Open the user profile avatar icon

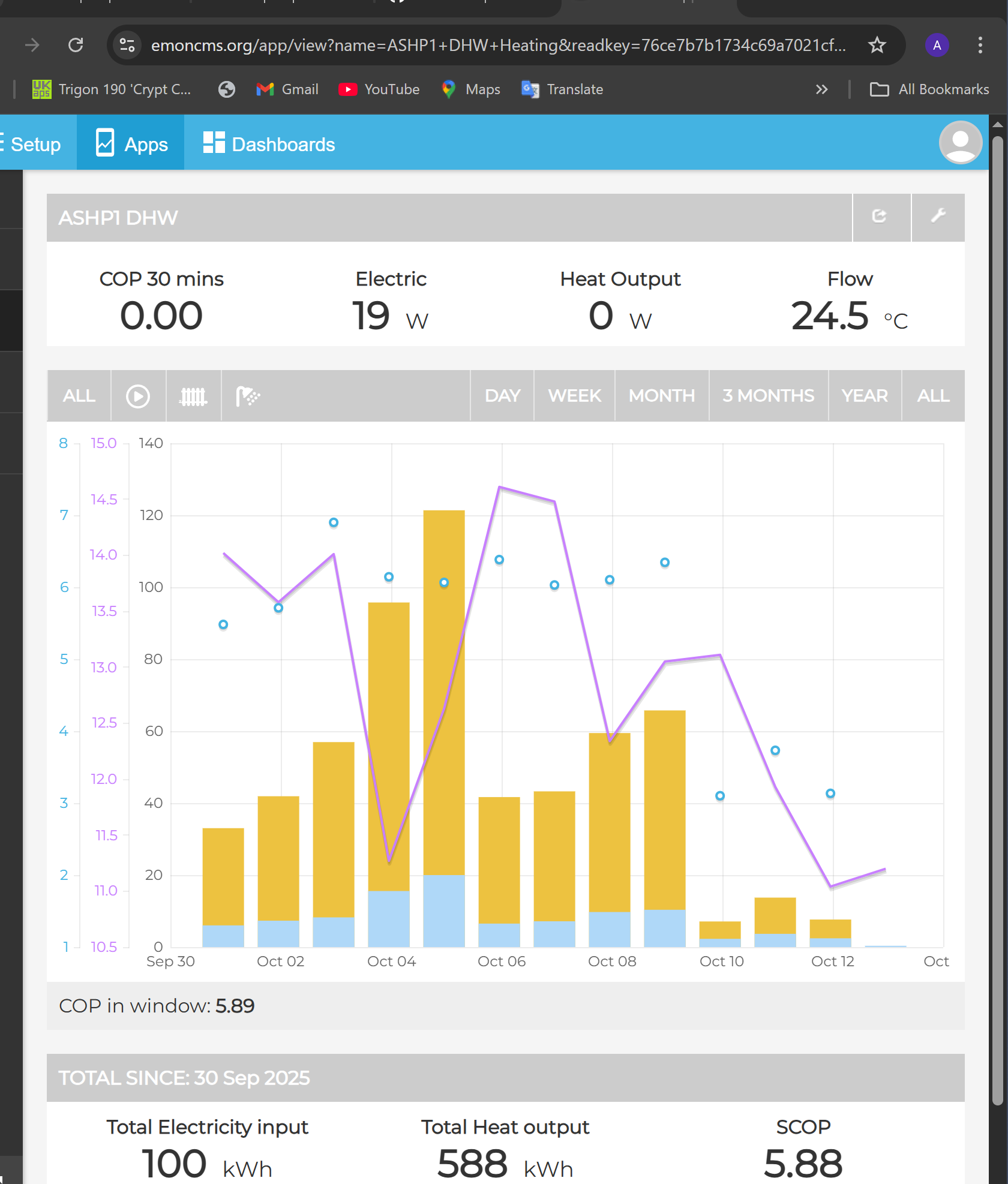(x=960, y=143)
